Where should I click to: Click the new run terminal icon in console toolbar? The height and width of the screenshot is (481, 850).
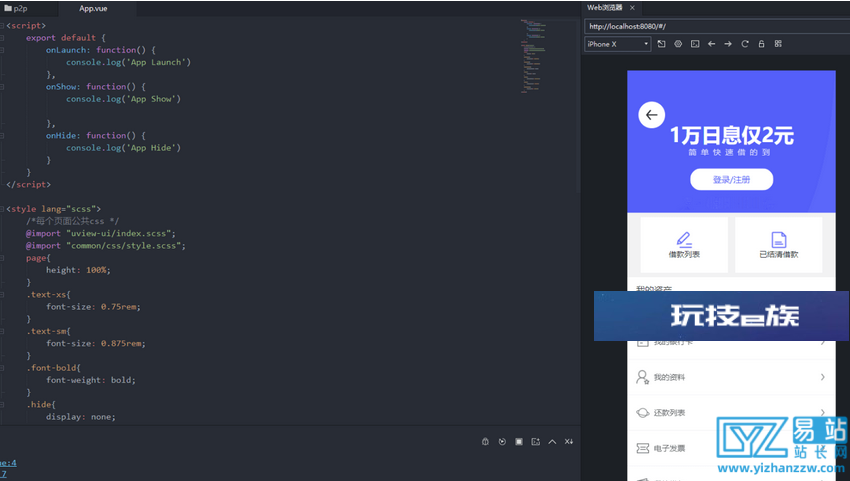pos(536,441)
